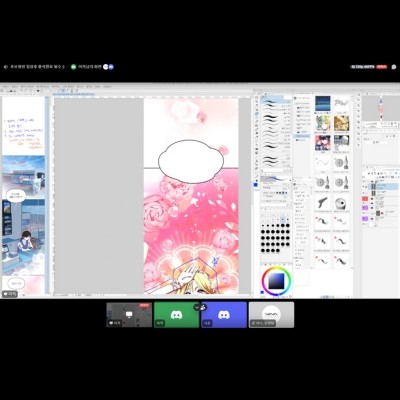Mute the stream using the speaker icon
400x400 pixels.
tap(6, 67)
